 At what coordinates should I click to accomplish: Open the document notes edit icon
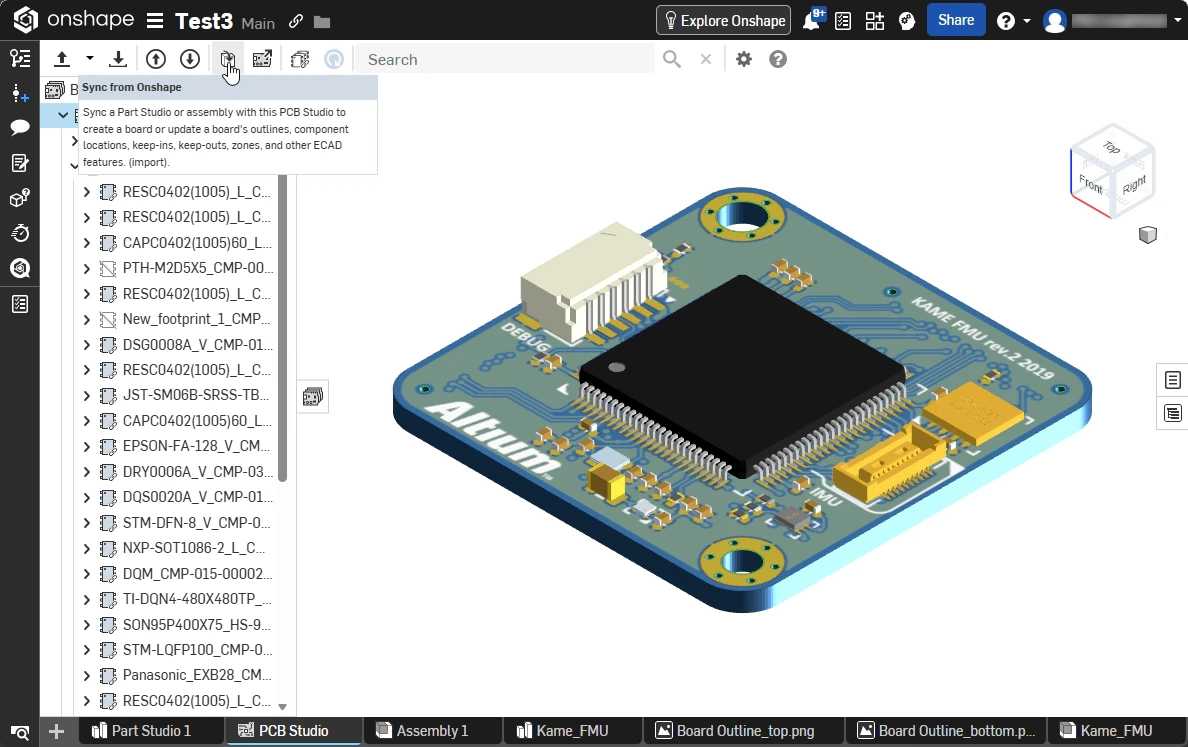[x=20, y=163]
